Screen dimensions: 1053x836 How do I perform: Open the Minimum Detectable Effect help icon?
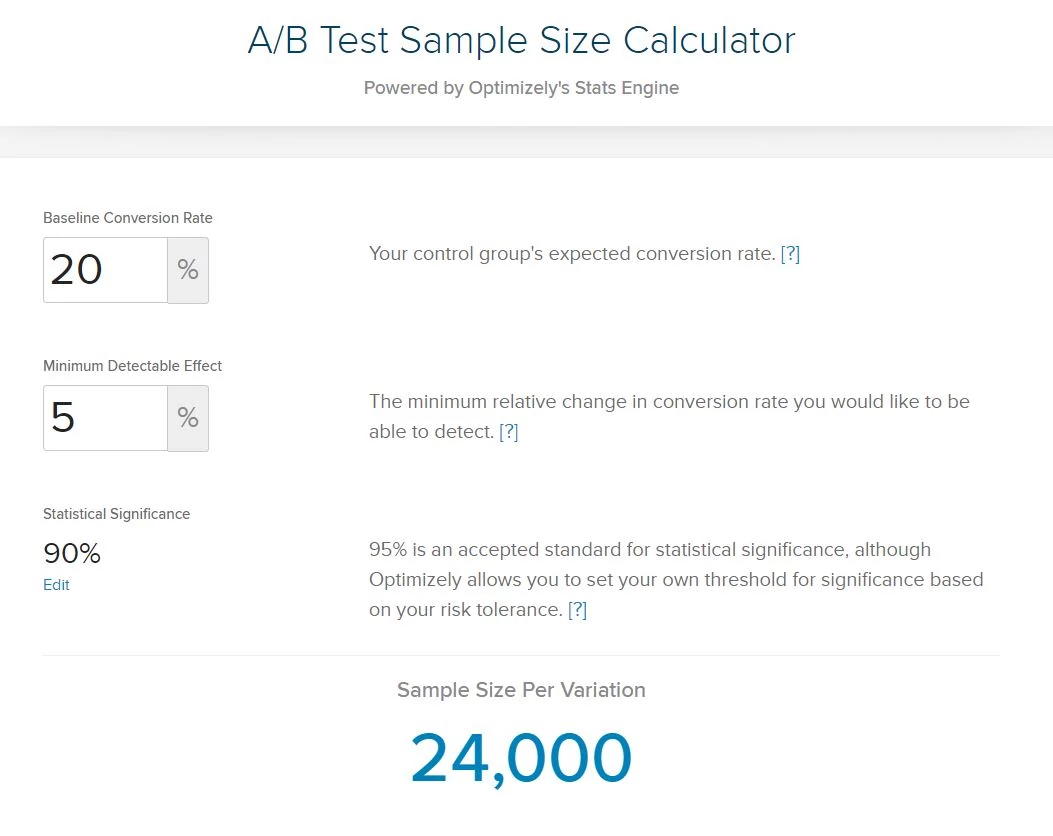point(509,432)
